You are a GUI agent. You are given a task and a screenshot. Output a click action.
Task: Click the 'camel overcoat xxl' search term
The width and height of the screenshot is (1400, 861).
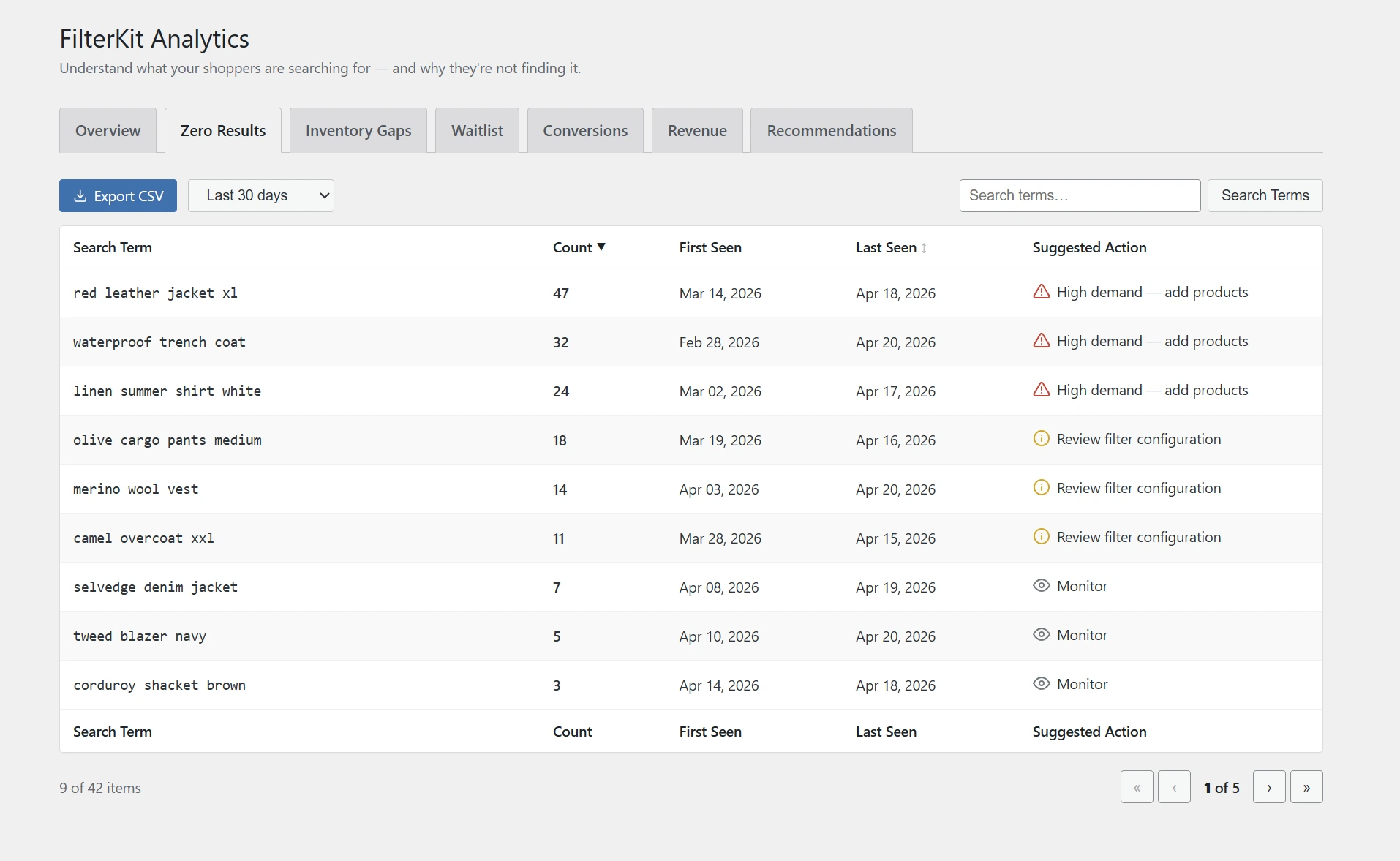coord(143,538)
